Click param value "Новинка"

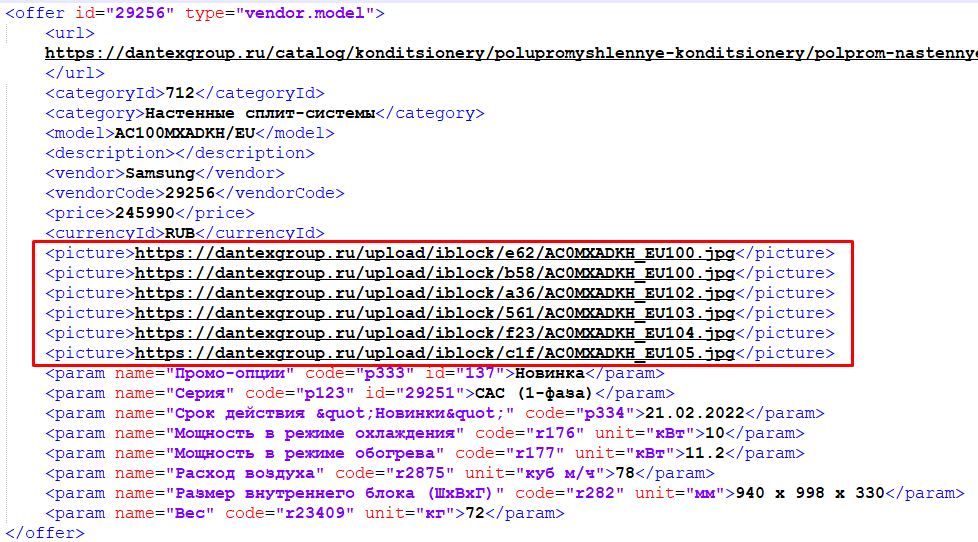550,373
